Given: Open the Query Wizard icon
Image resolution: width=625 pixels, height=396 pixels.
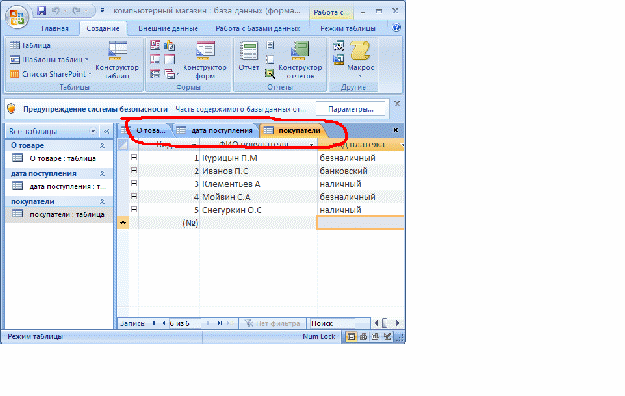Looking at the screenshot, I should [338, 46].
